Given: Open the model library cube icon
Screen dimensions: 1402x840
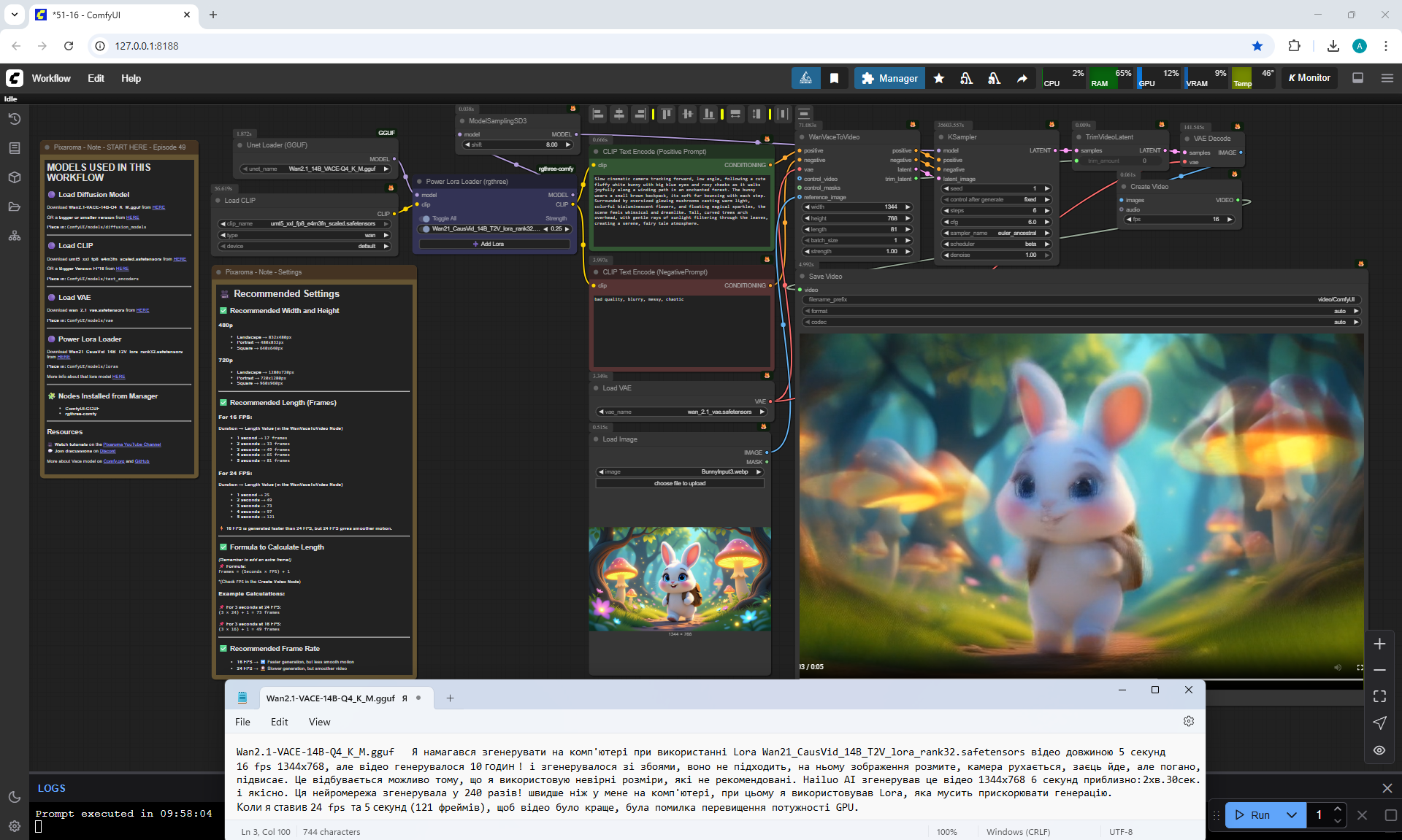Looking at the screenshot, I should click(x=15, y=177).
